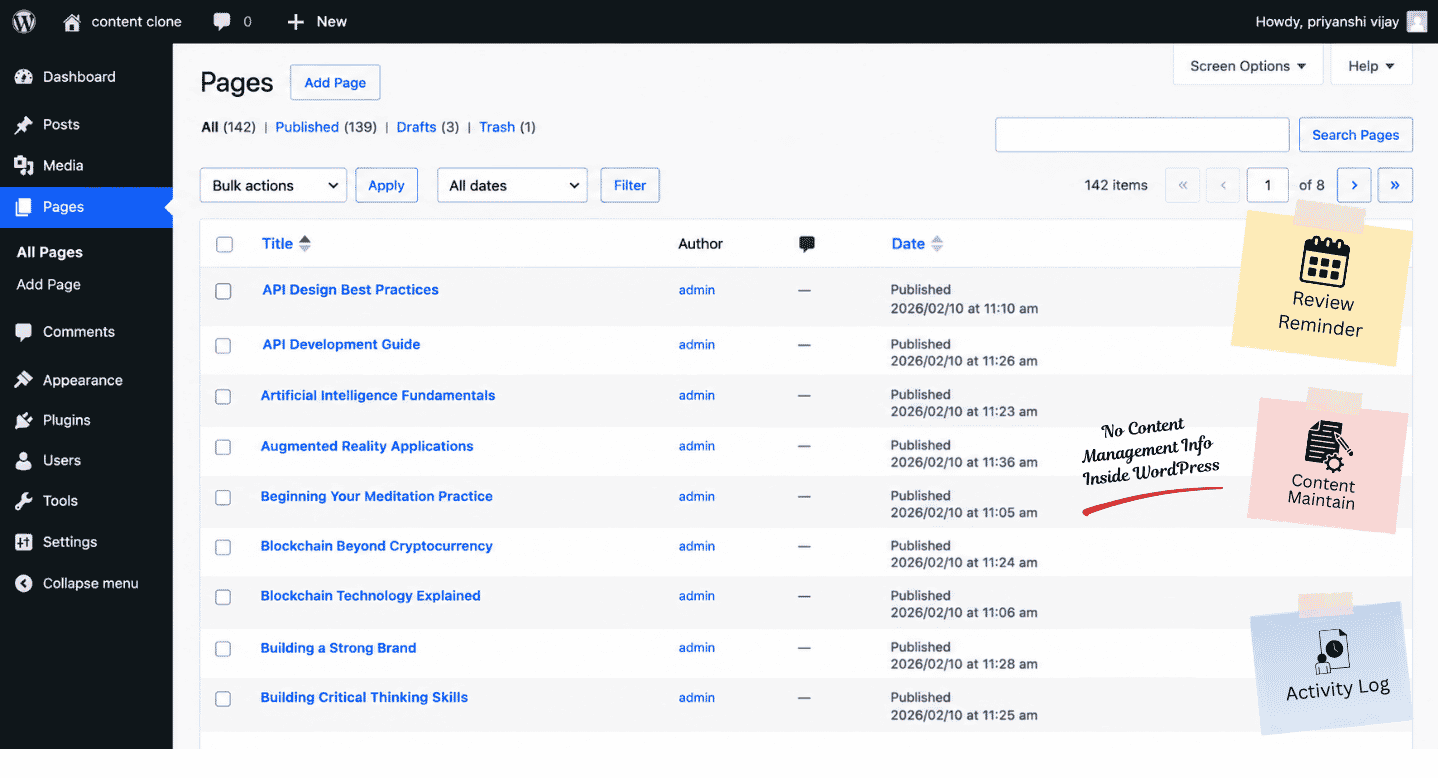The image size is (1438, 778).
Task: Open the All dates dropdown
Action: (512, 185)
